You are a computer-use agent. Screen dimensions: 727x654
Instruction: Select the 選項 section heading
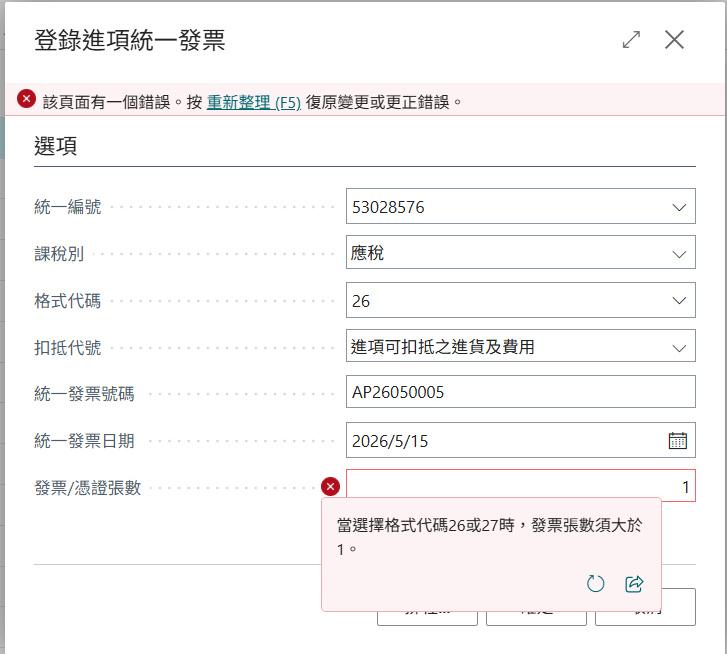56,146
